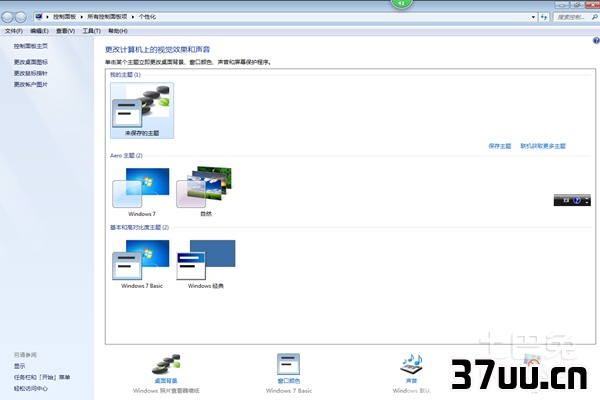
Task: Click the 所有控制面板项 breadcrumb
Action: [107, 17]
